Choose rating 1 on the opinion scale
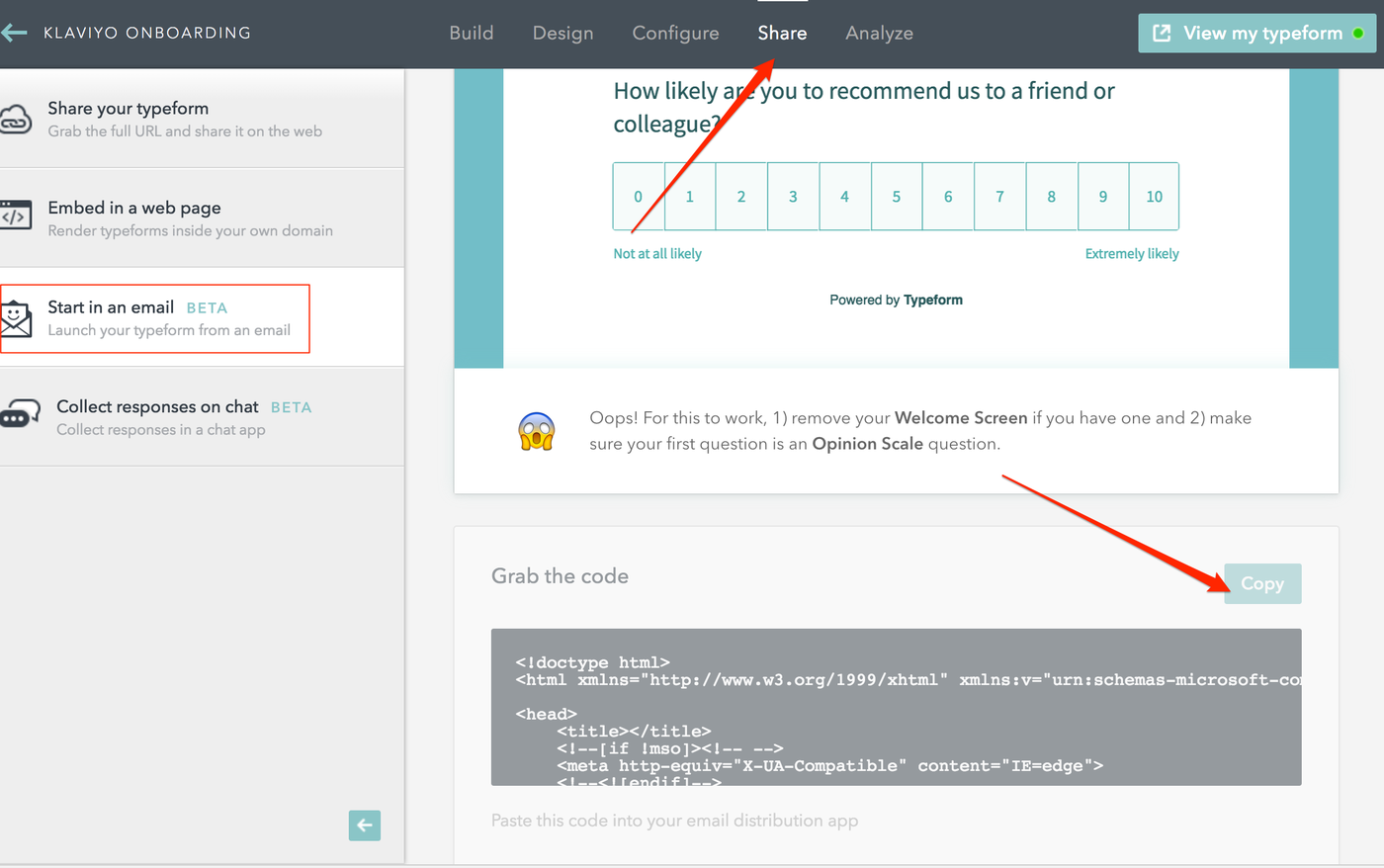1384x868 pixels. point(690,197)
